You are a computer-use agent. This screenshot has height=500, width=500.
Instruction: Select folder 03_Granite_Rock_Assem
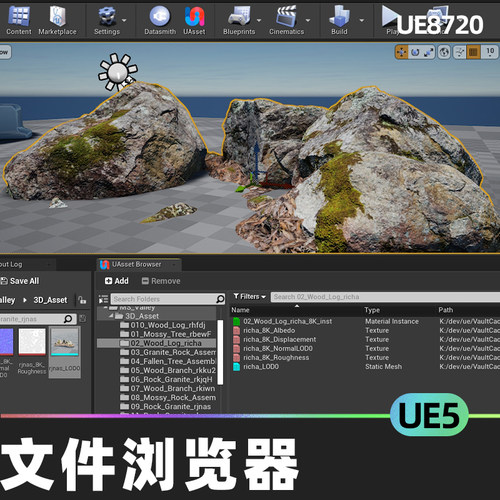click(x=168, y=352)
